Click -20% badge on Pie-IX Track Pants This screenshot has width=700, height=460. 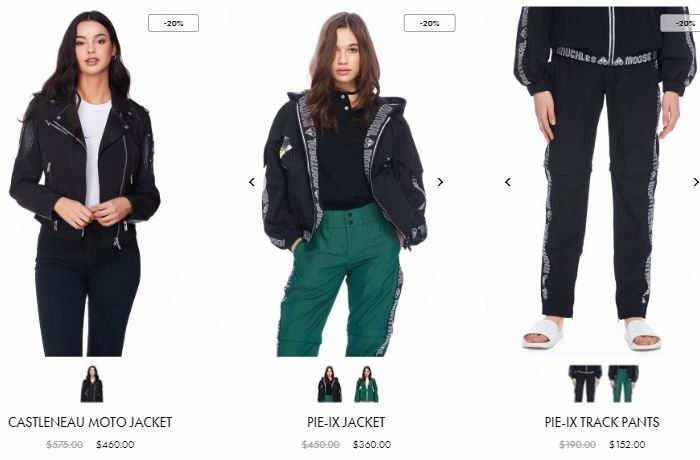682,23
